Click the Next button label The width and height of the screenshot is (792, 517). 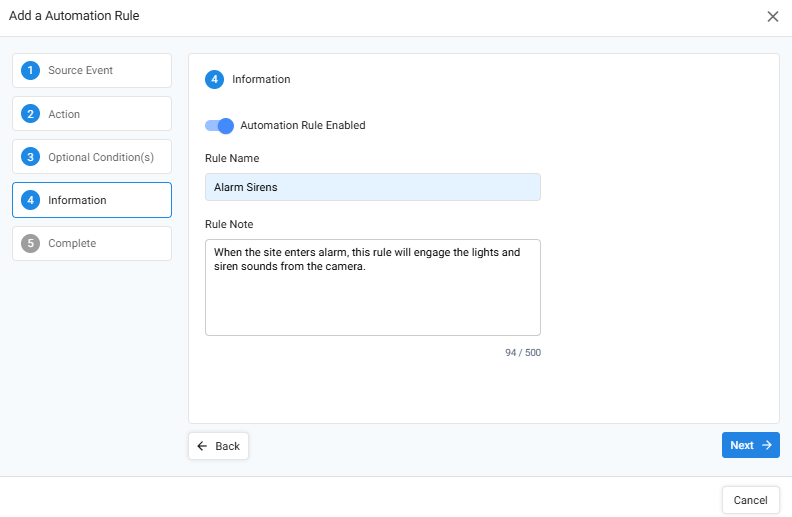point(741,445)
